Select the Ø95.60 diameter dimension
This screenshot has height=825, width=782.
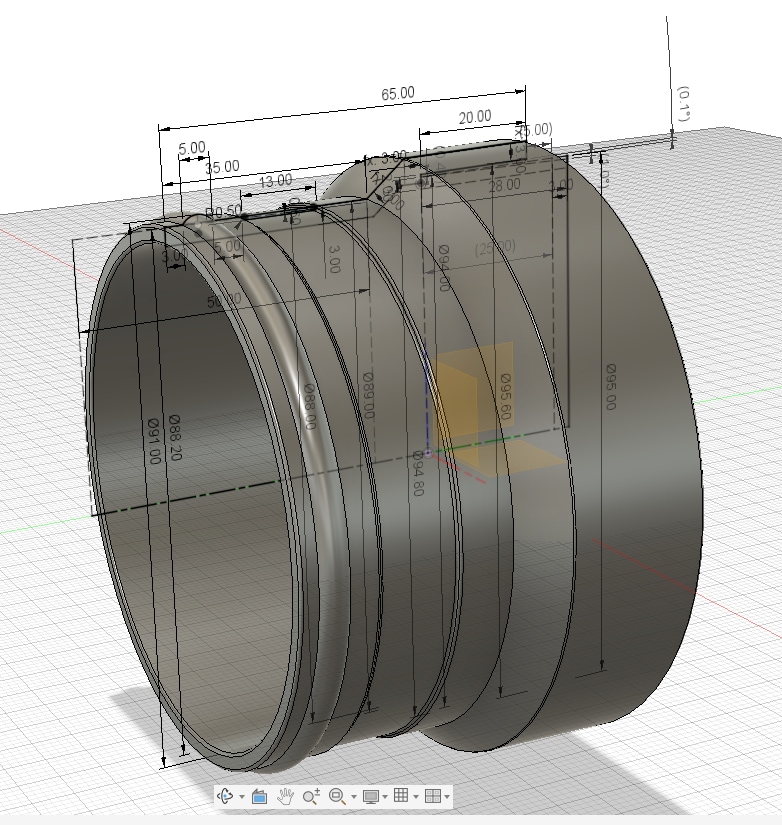505,397
